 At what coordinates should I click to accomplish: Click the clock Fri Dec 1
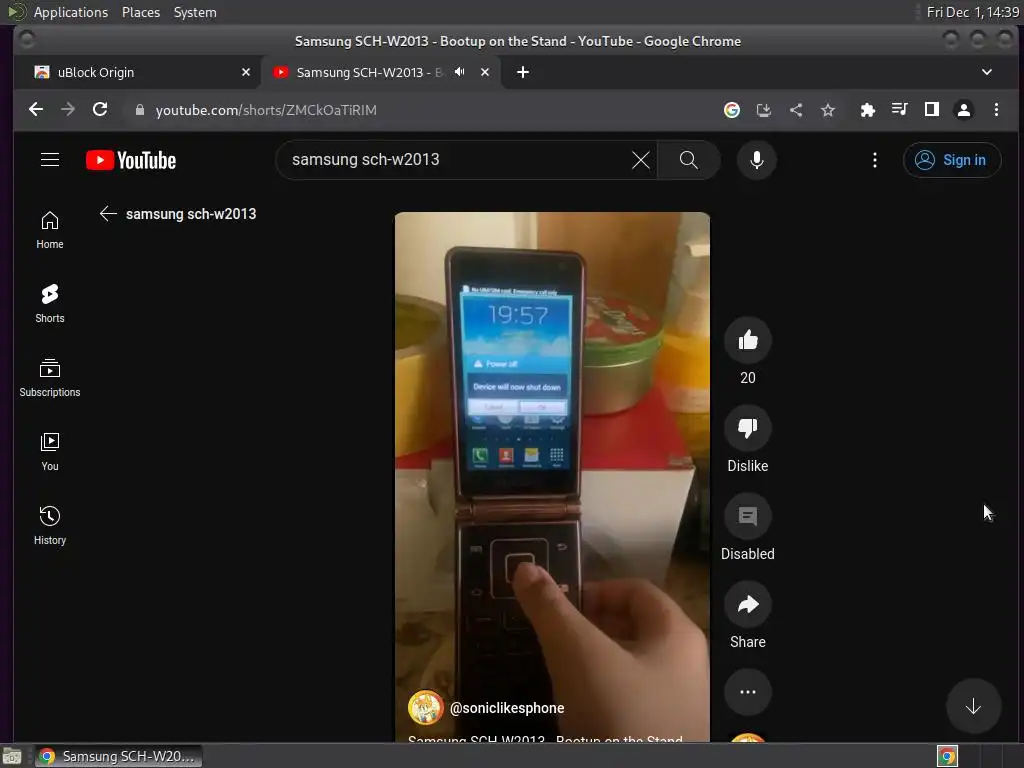click(972, 12)
